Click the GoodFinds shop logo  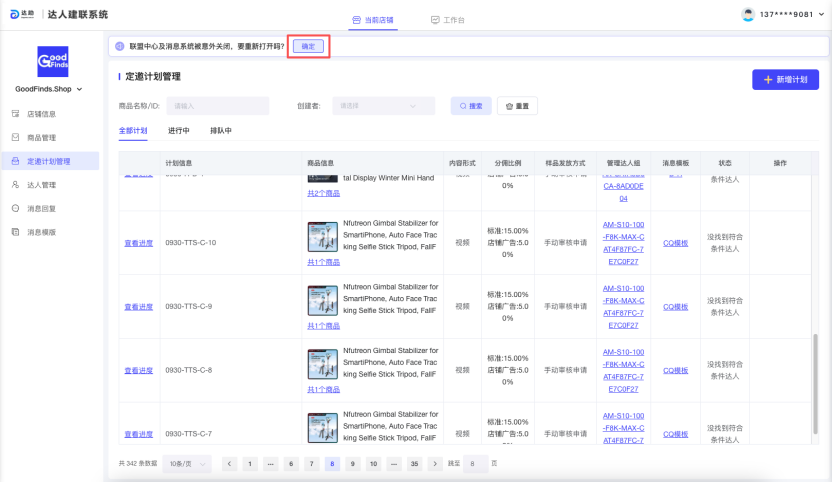[x=52, y=62]
